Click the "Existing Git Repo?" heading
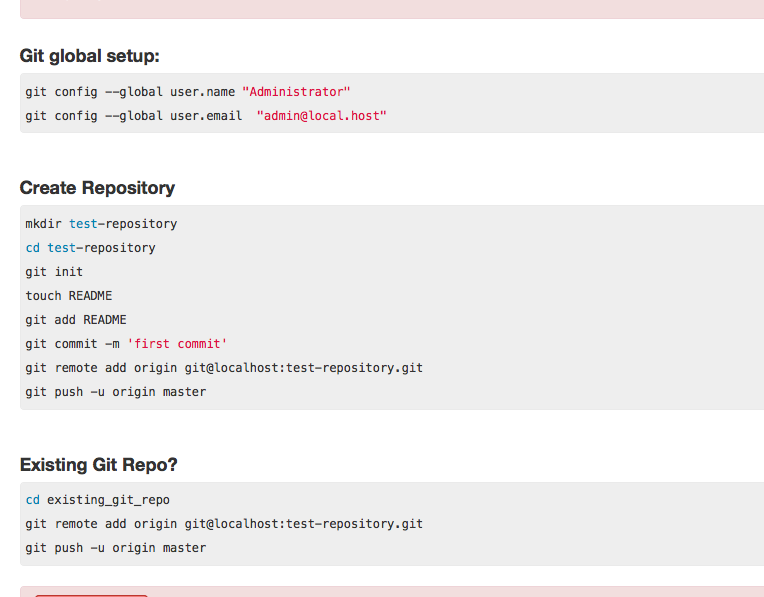The height and width of the screenshot is (597, 764). pos(99,465)
